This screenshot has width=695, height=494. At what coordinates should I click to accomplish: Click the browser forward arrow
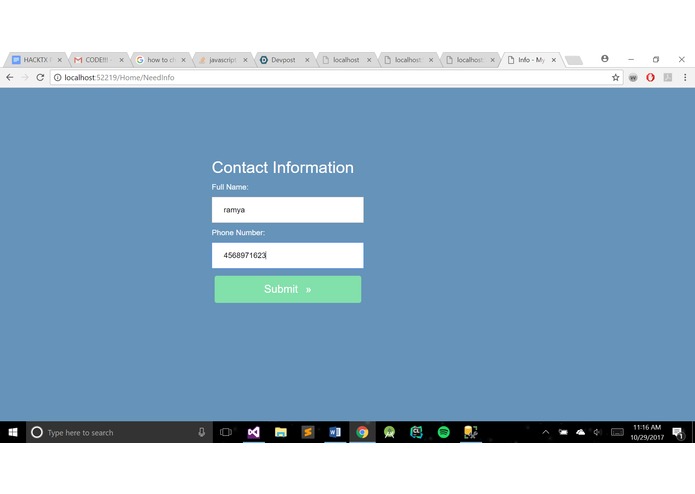25,78
